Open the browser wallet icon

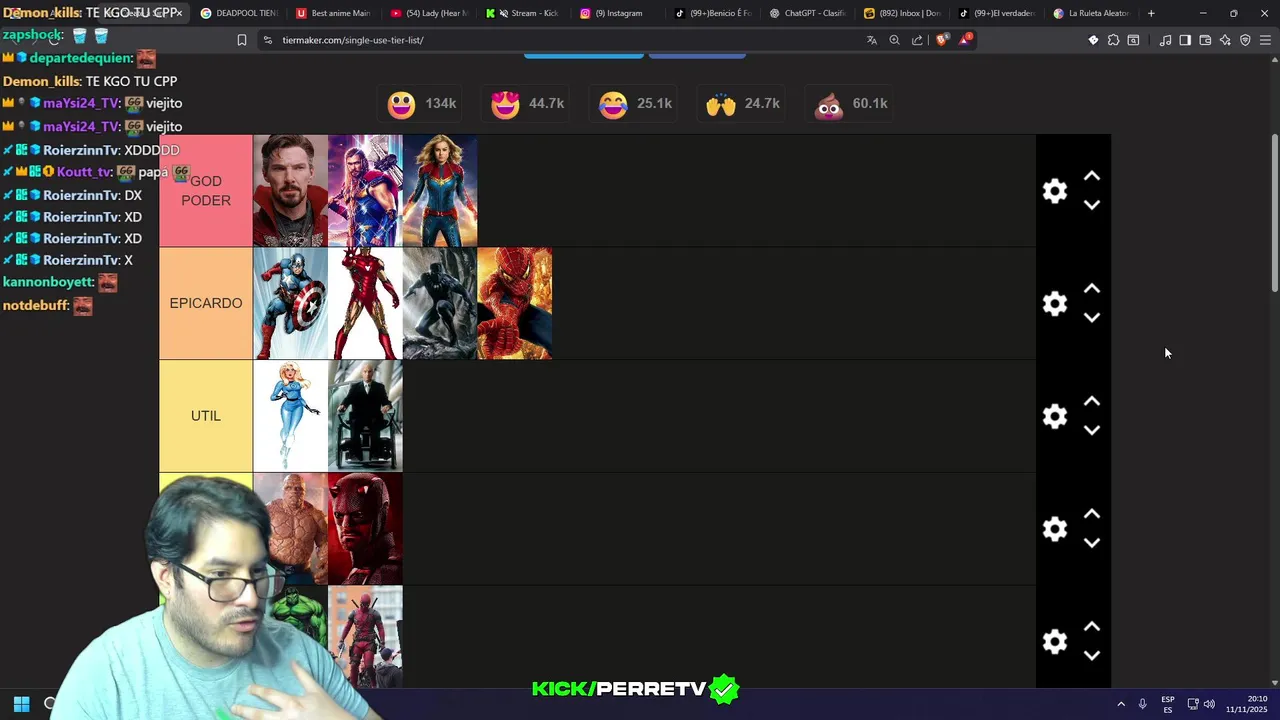coord(1205,40)
